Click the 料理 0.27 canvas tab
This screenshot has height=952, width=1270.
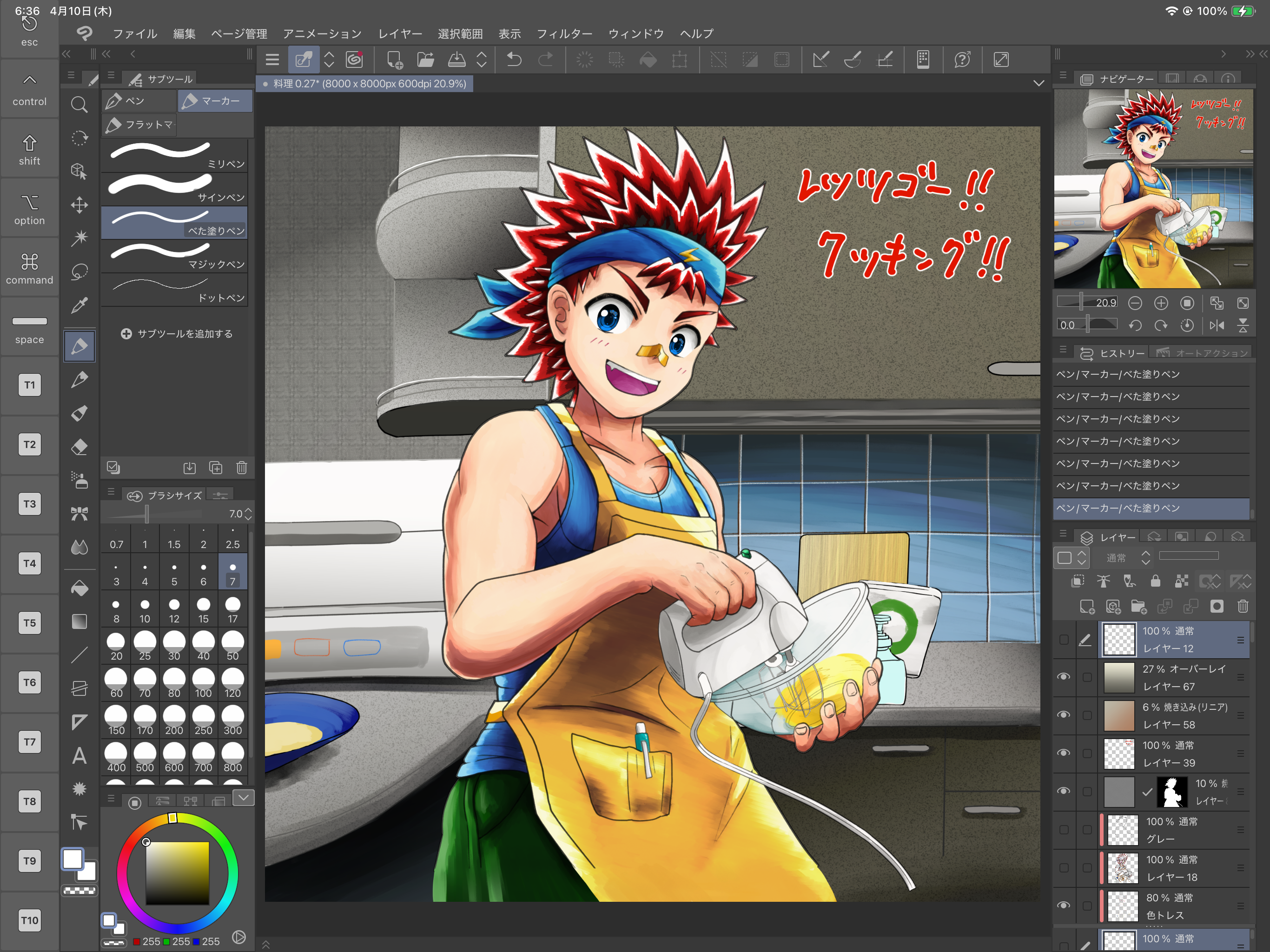[x=365, y=84]
